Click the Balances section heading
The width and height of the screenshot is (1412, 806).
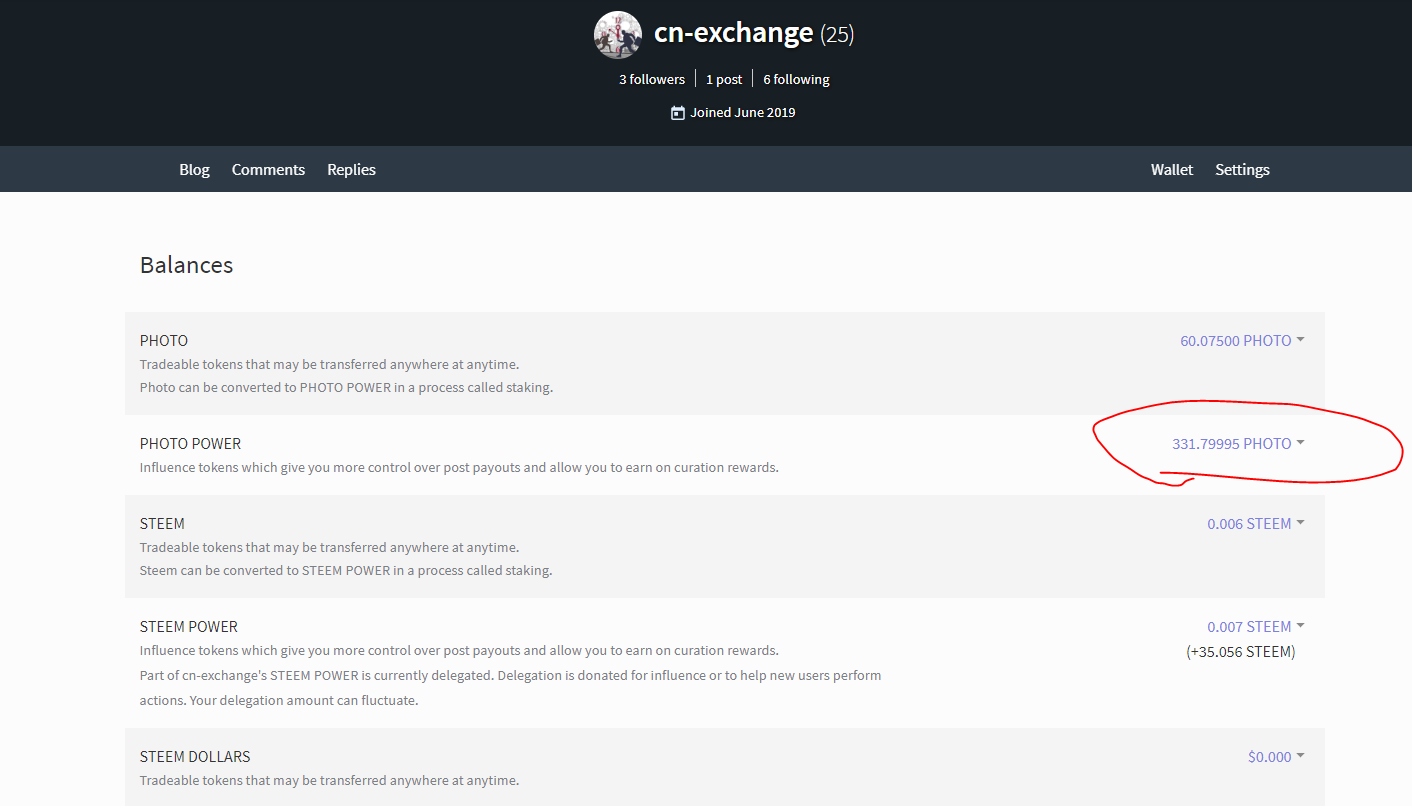click(186, 265)
